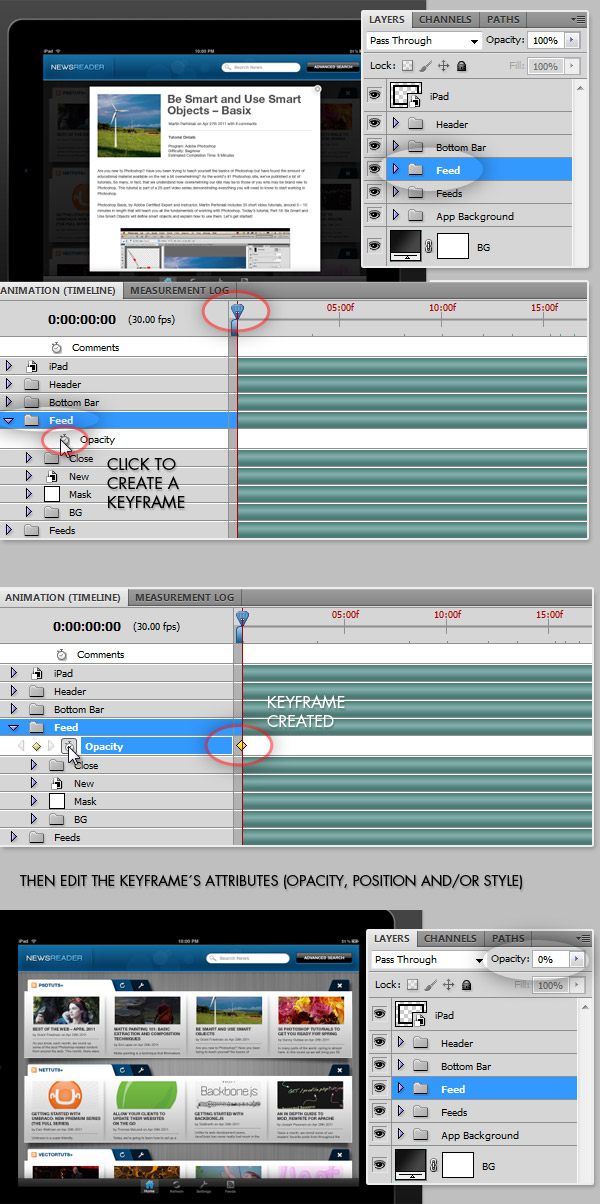
Task: Click lock transparent pixels icon in bottom Layers panel
Action: pyautogui.click(x=412, y=985)
